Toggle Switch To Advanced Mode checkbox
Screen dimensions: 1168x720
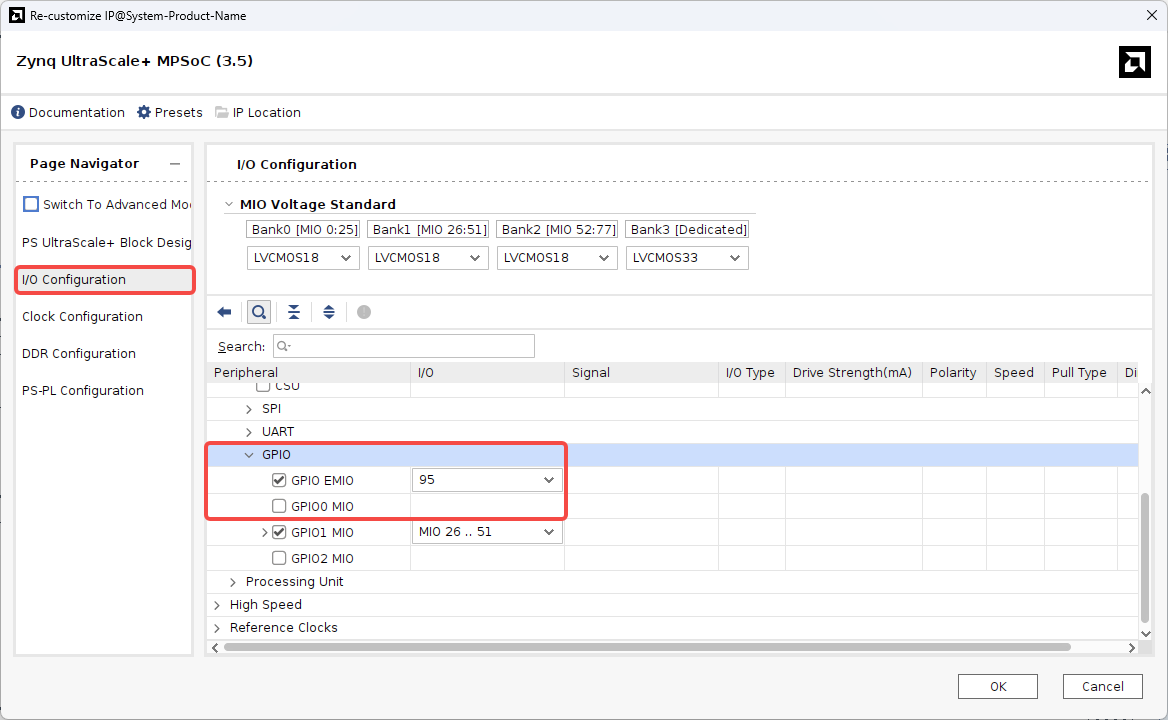(x=31, y=204)
